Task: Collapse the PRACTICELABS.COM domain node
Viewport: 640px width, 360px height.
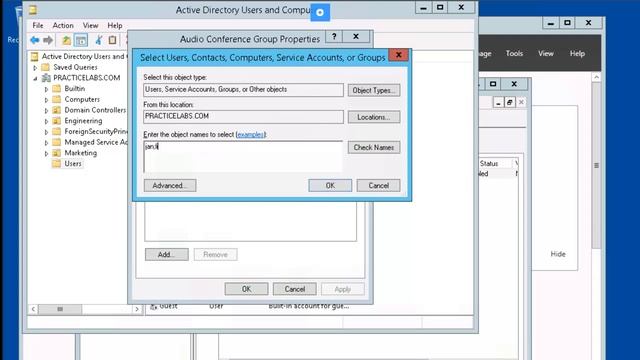Action: 35,78
